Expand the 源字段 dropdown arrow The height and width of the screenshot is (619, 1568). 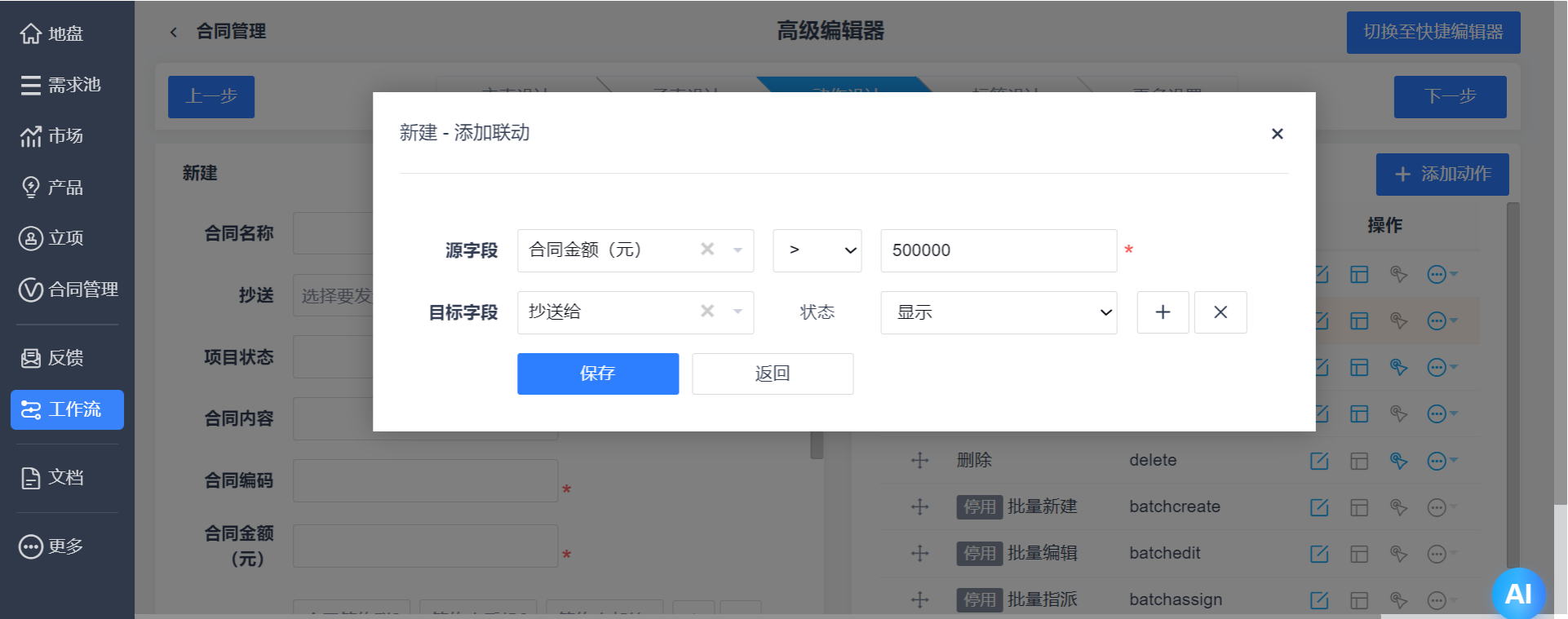coord(737,250)
